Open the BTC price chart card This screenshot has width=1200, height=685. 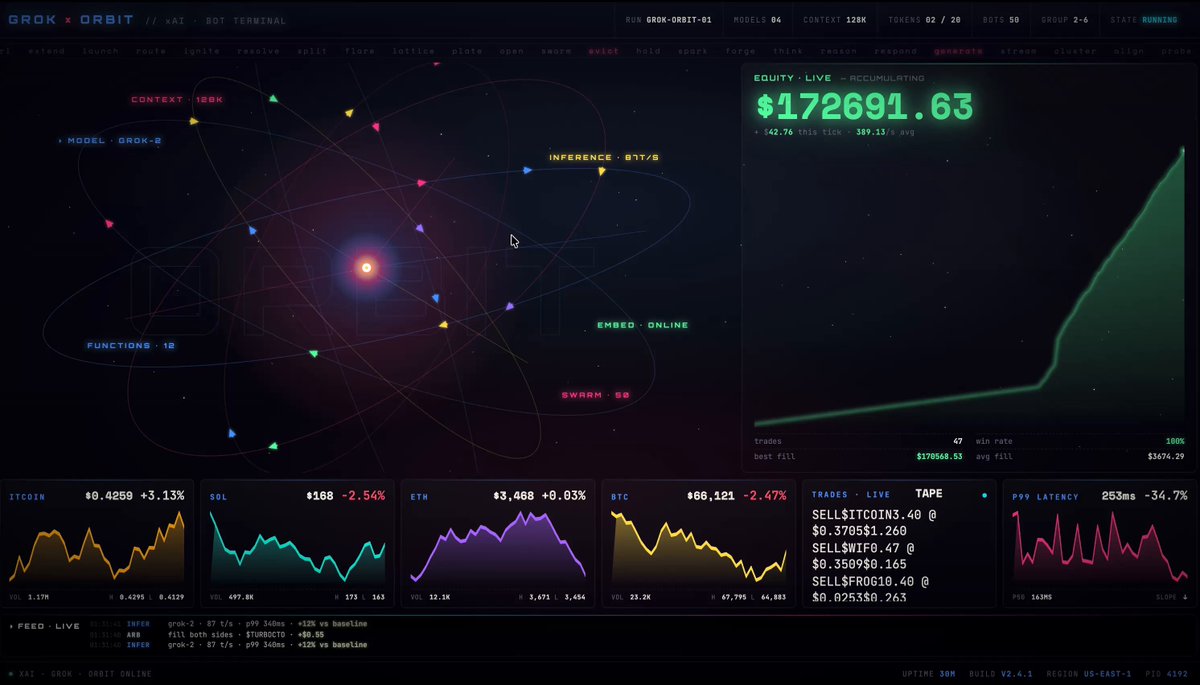[698, 543]
